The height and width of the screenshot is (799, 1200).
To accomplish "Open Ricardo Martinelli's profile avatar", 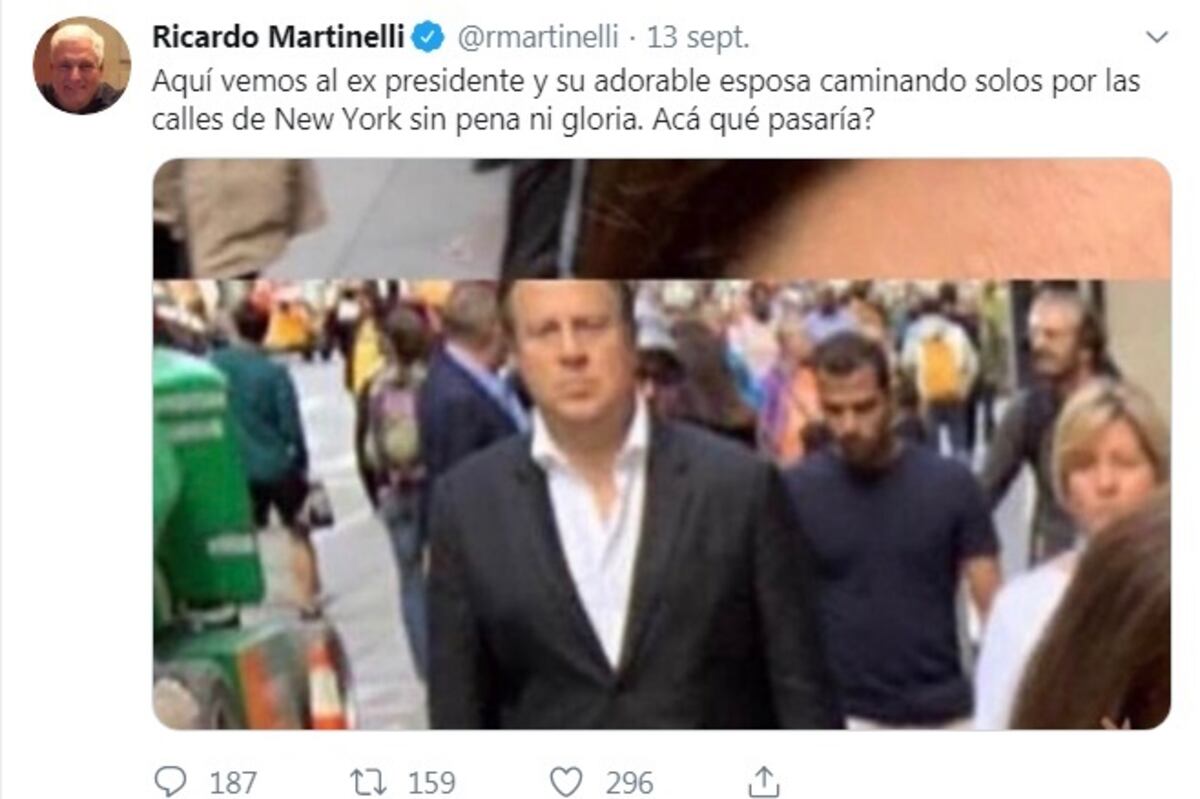I will tap(81, 65).
